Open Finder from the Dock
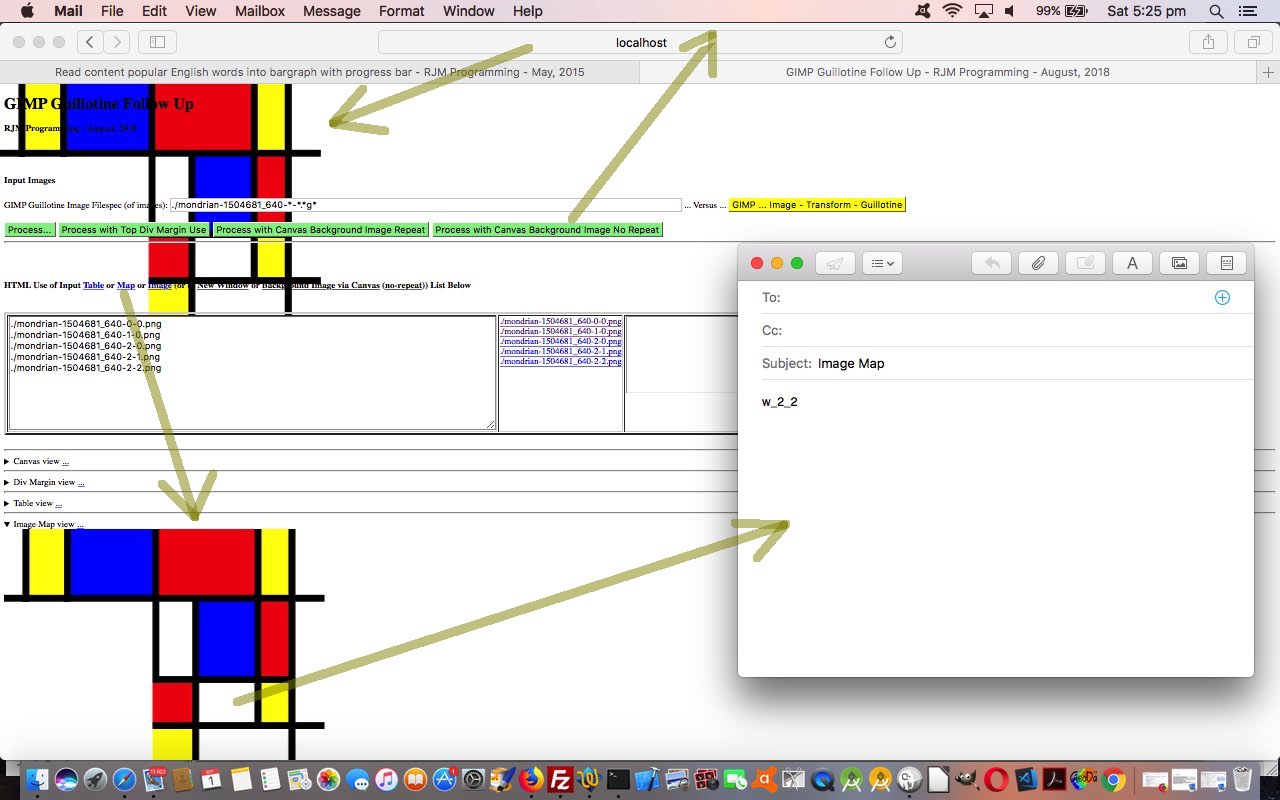Screen dimensions: 1280x800 (38, 779)
